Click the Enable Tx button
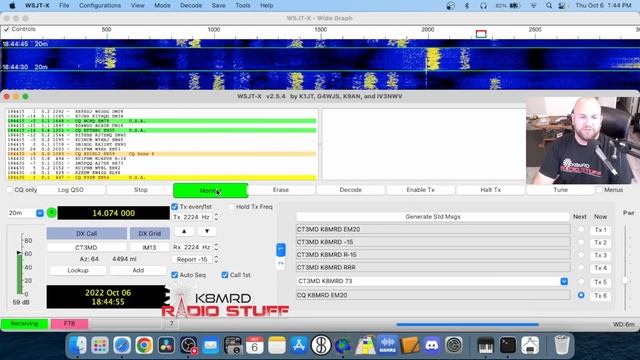The image size is (640, 360). pos(420,190)
